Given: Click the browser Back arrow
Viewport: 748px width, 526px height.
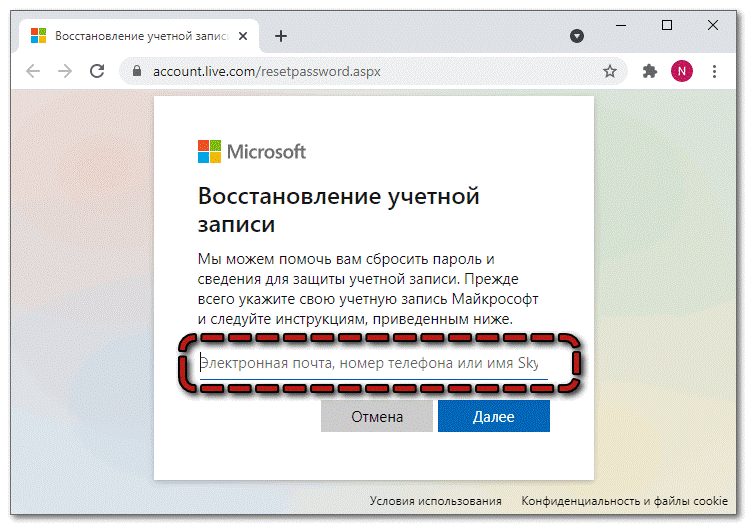Looking at the screenshot, I should coord(33,72).
